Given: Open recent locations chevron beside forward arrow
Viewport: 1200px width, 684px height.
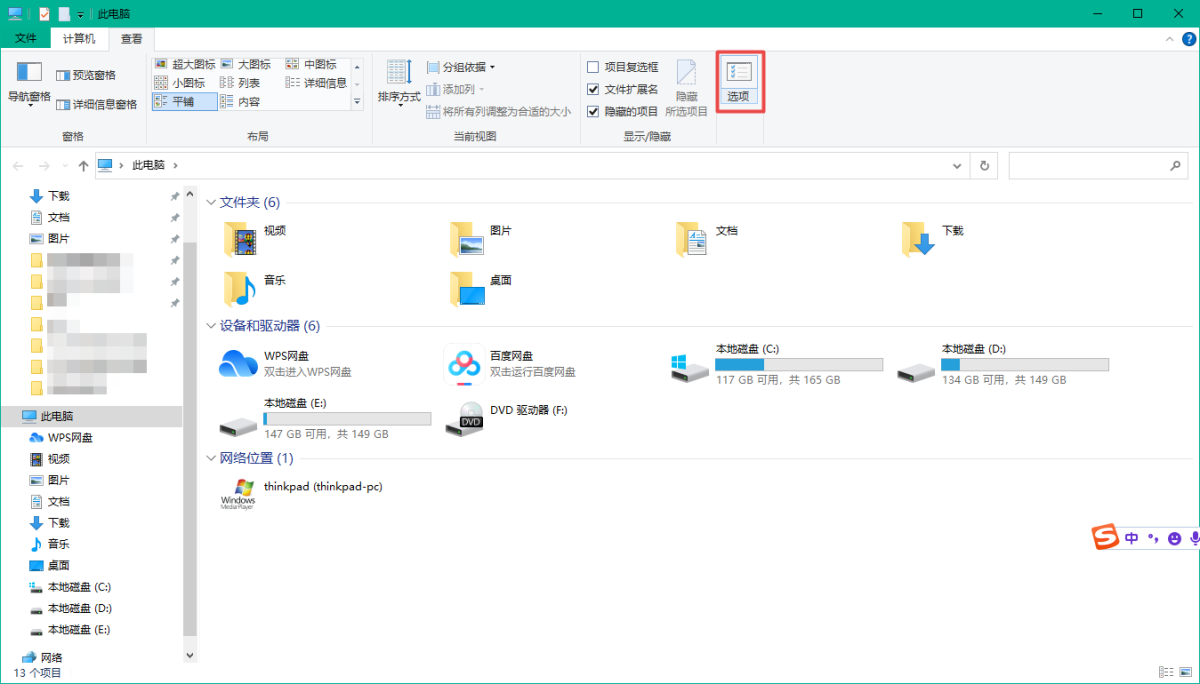Looking at the screenshot, I should 65,165.
